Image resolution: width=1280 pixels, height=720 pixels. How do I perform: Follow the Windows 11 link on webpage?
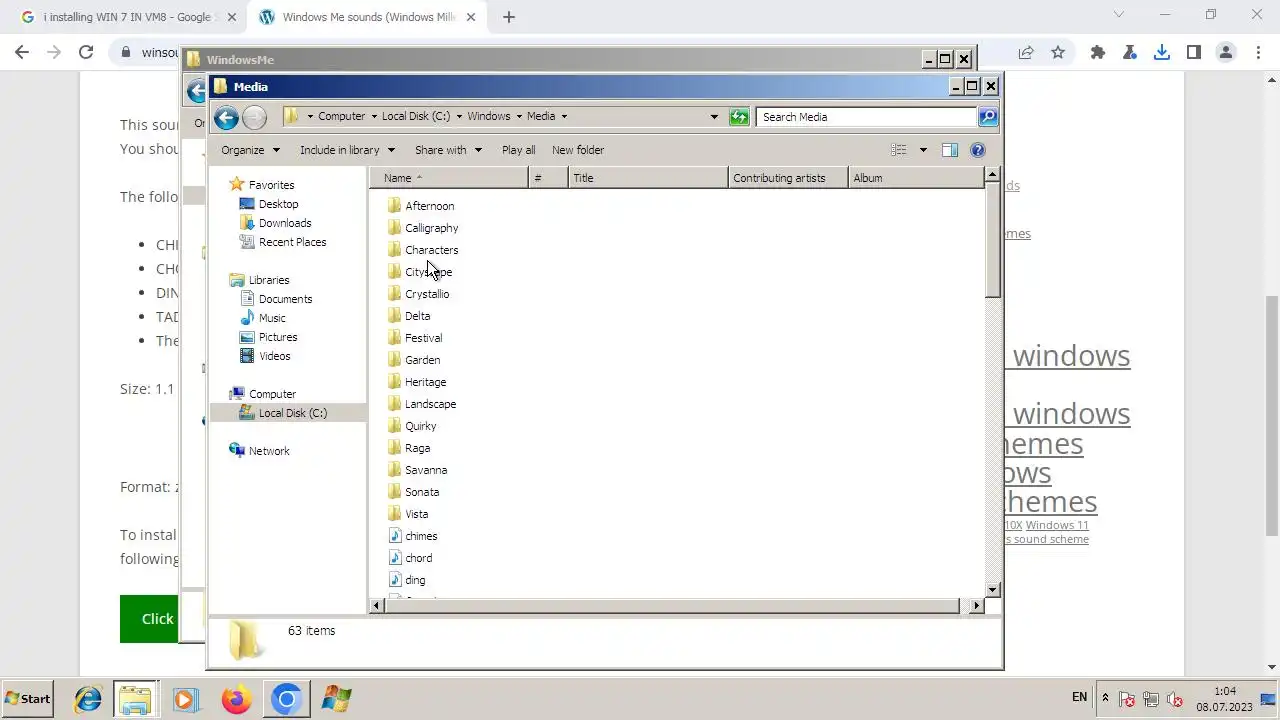tap(1057, 525)
